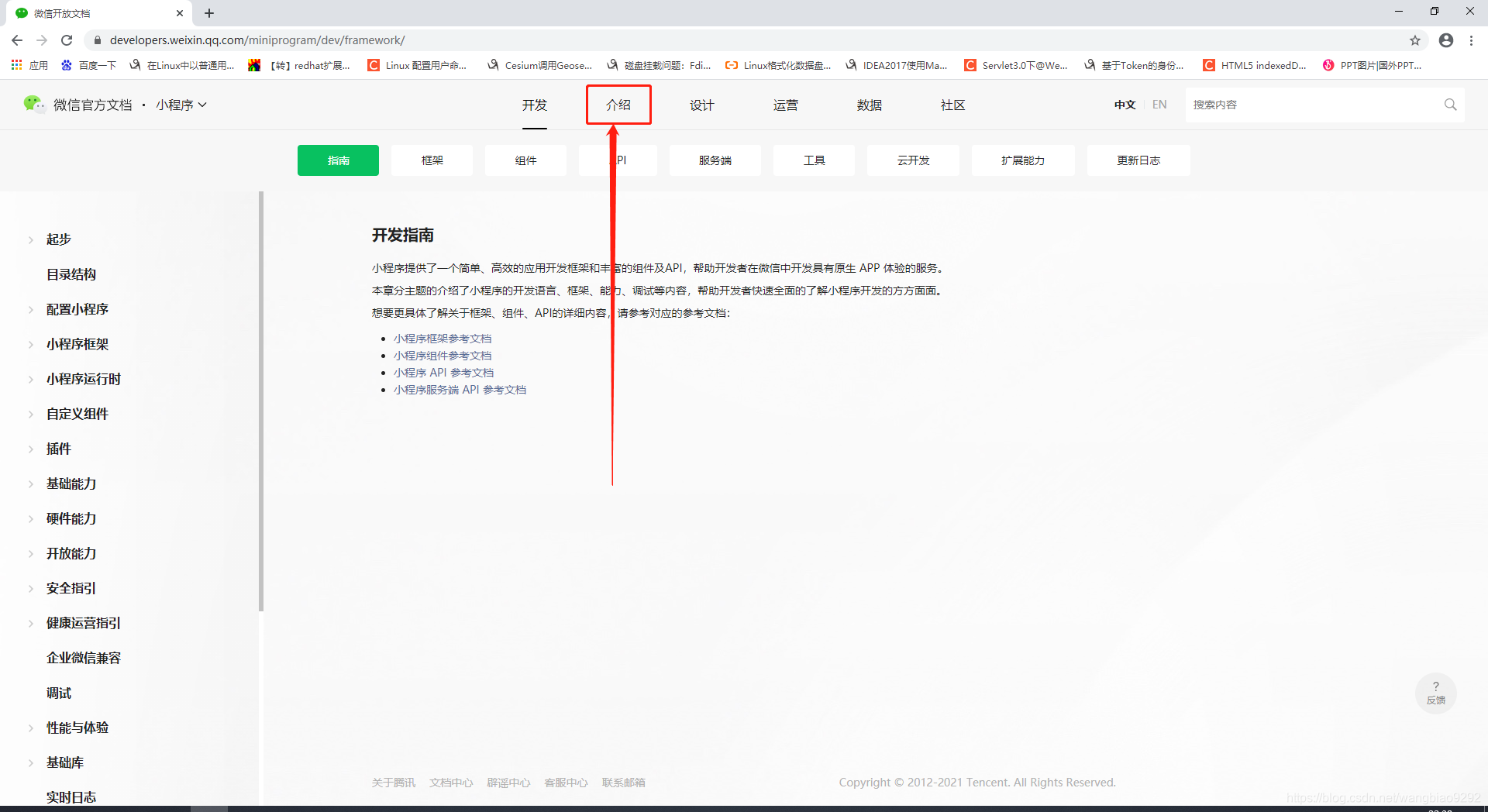Click the search magnifier icon
The width and height of the screenshot is (1488, 812).
pyautogui.click(x=1450, y=105)
